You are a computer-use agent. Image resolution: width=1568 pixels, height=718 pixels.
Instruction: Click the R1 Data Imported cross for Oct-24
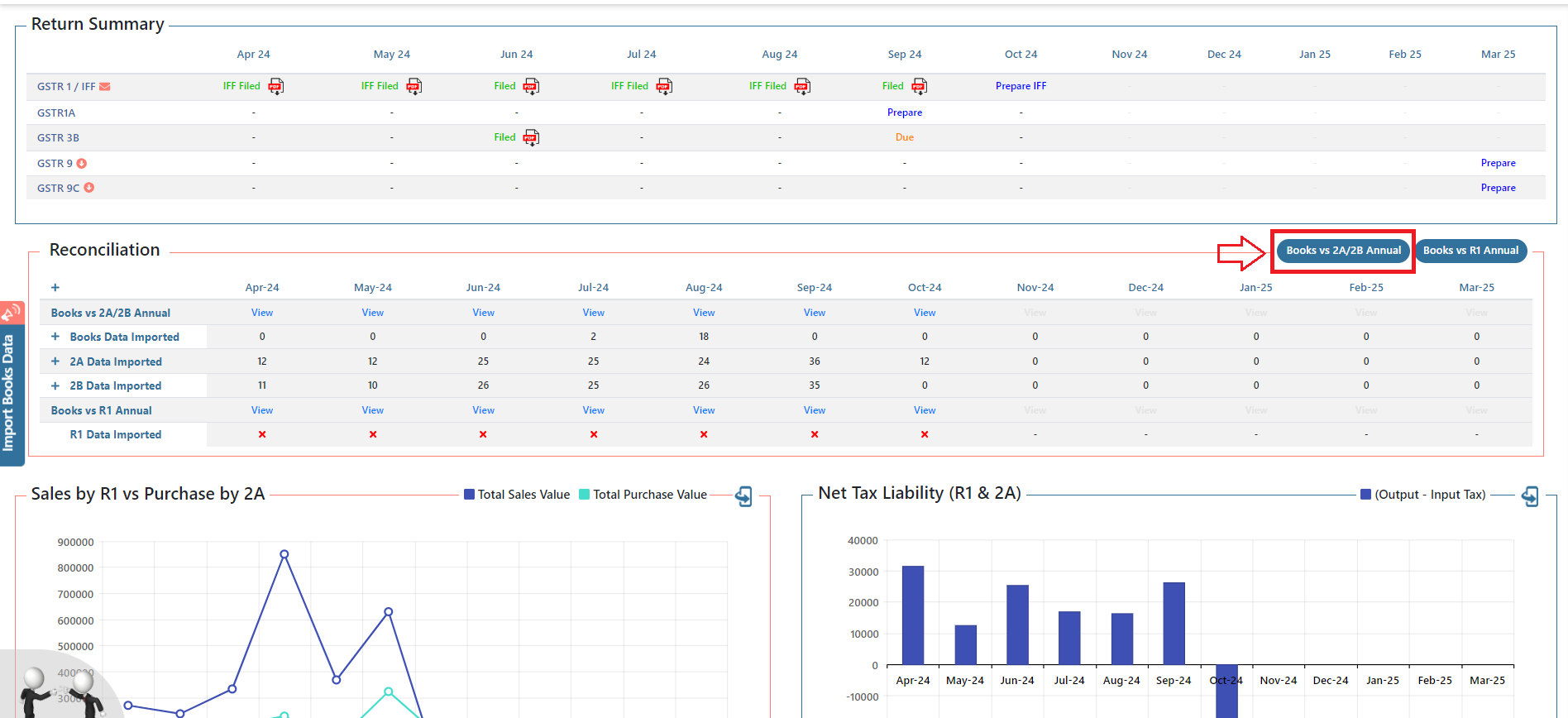(x=925, y=434)
